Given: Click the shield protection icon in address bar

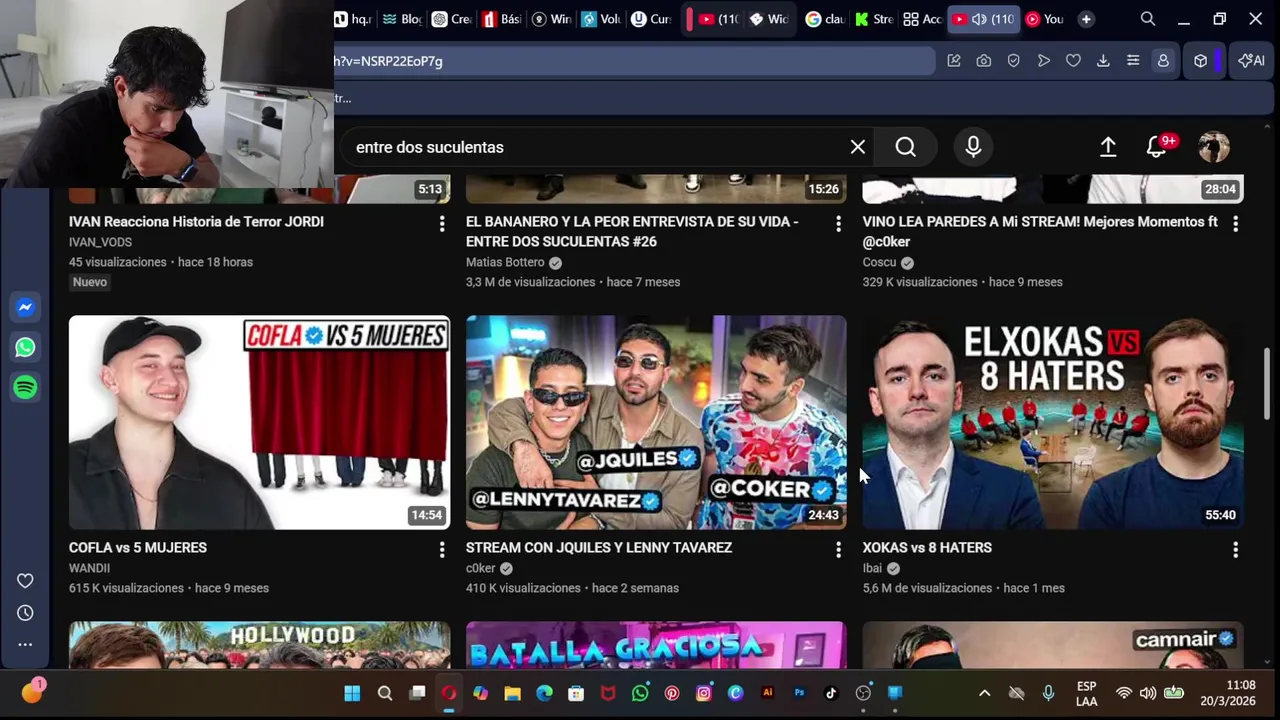Looking at the screenshot, I should click(x=1014, y=61).
